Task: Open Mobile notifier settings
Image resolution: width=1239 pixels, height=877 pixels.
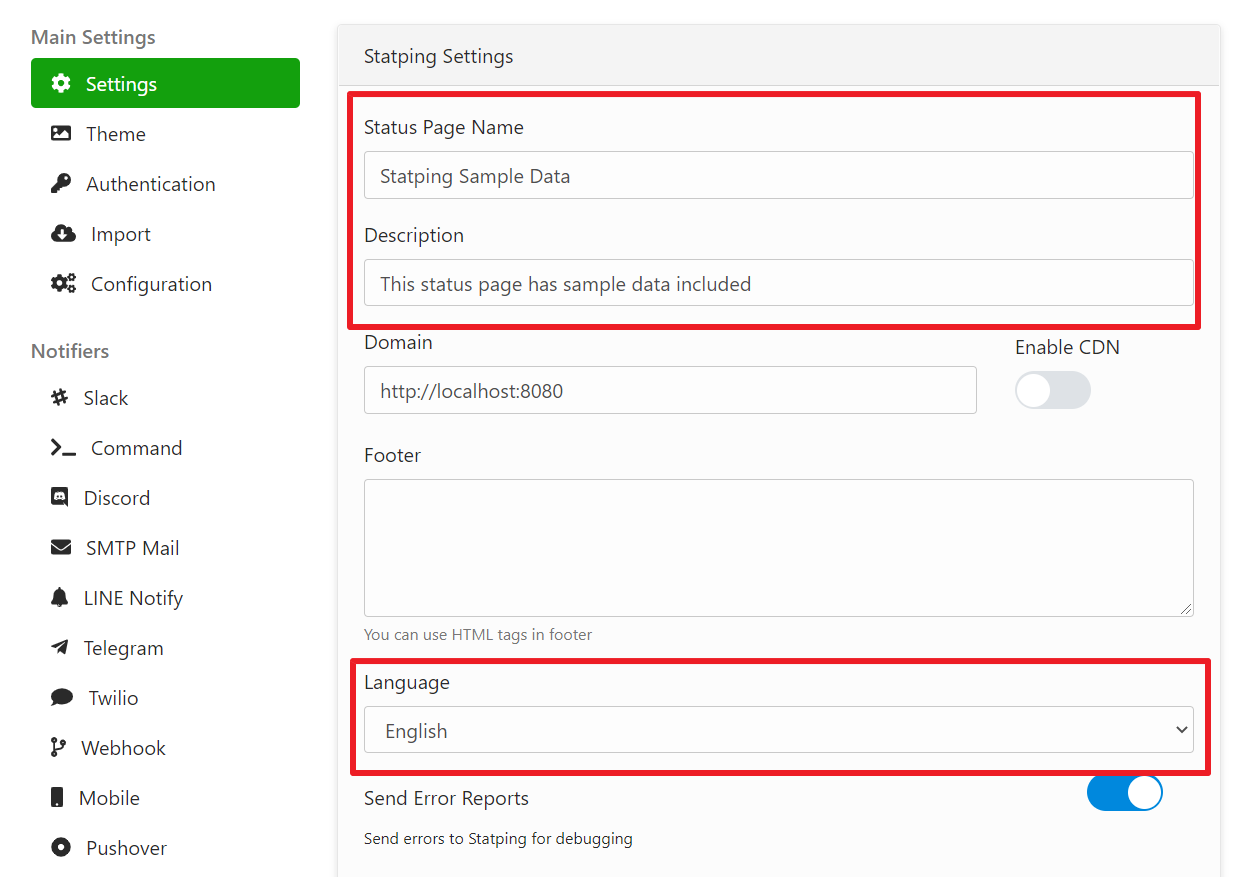Action: click(165, 797)
